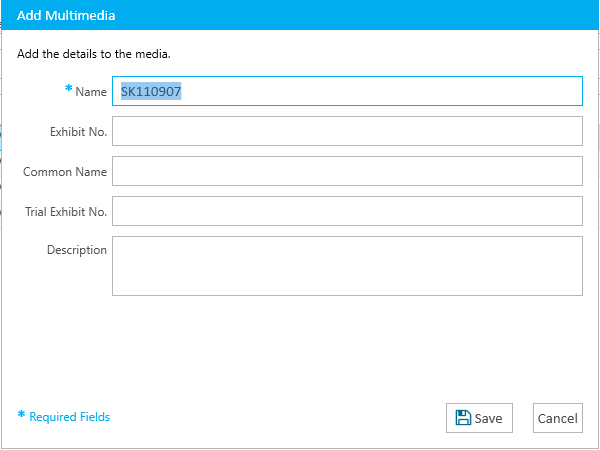Save the multimedia details
Screen dimensions: 600x450
479,418
